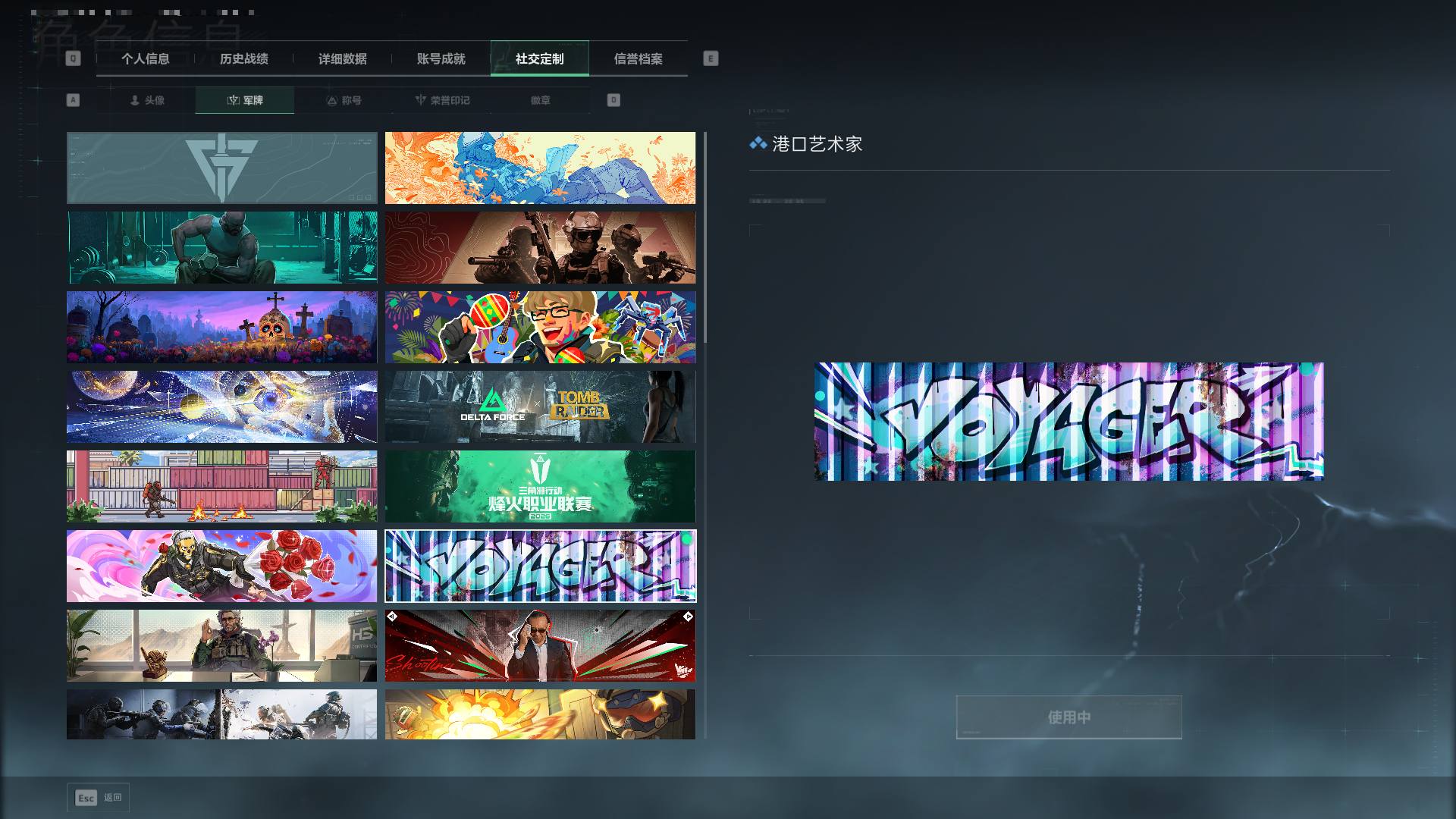Click the Q key previous-tab icon
The width and height of the screenshot is (1456, 819).
point(73,58)
